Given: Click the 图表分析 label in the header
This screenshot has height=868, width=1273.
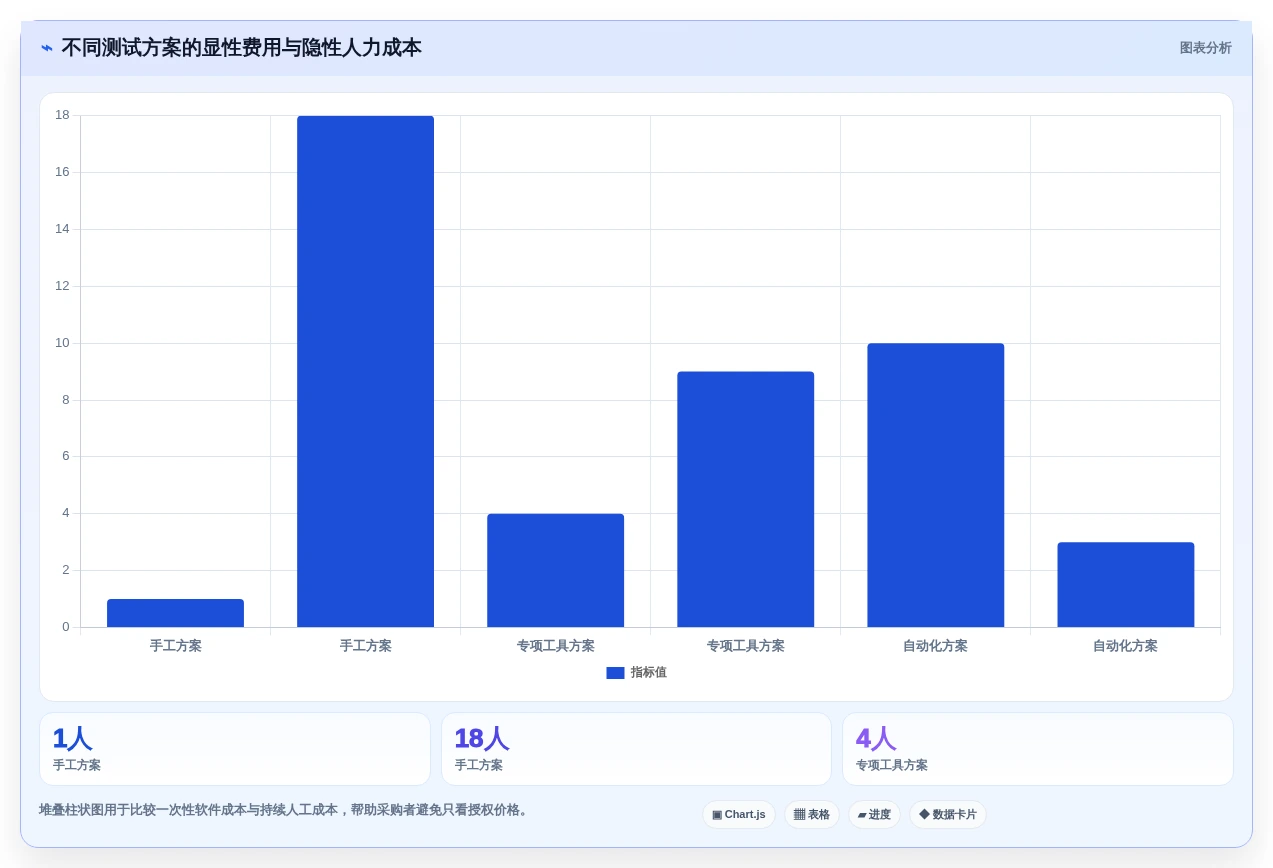Looking at the screenshot, I should pyautogui.click(x=1205, y=48).
